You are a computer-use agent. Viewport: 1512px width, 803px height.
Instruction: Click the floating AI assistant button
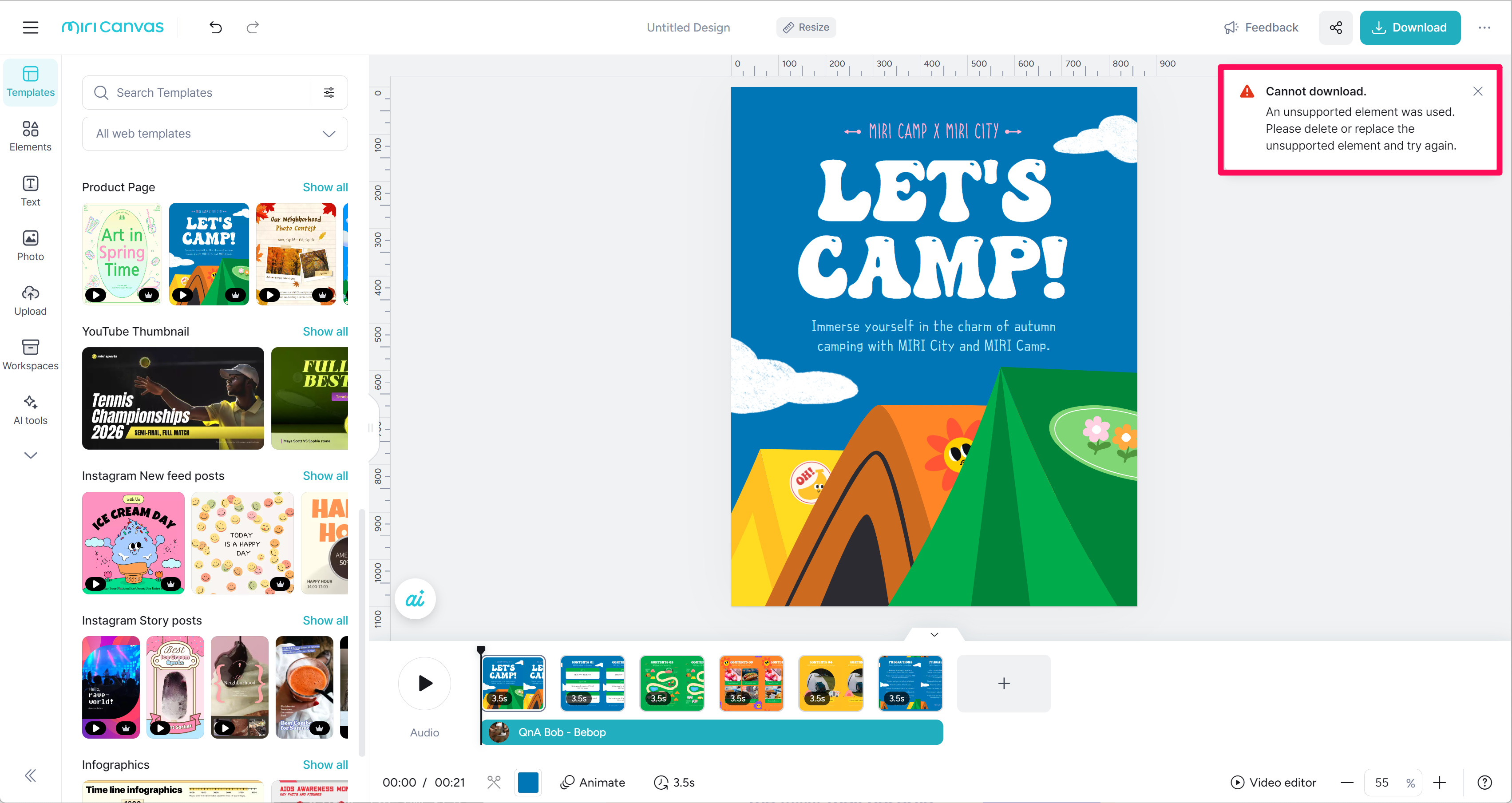click(415, 599)
